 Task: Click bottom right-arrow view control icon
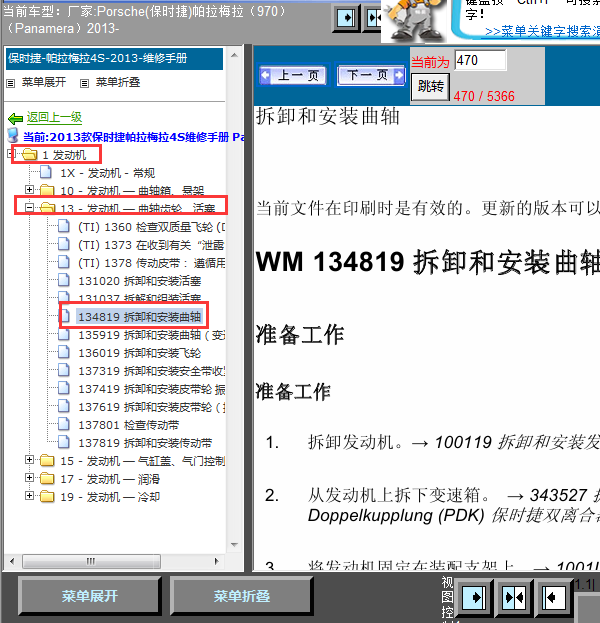[x=474, y=597]
